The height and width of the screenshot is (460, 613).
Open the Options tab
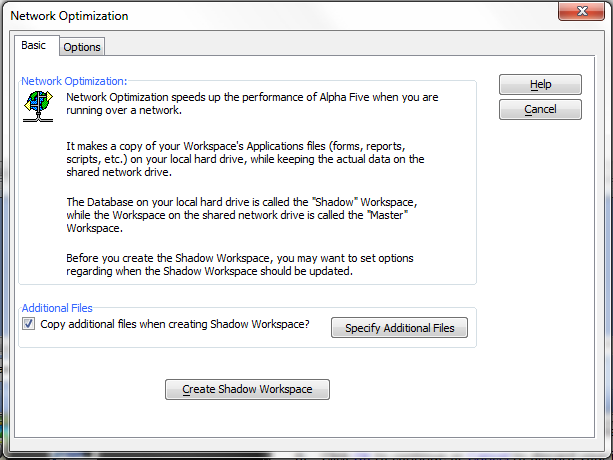click(x=82, y=47)
